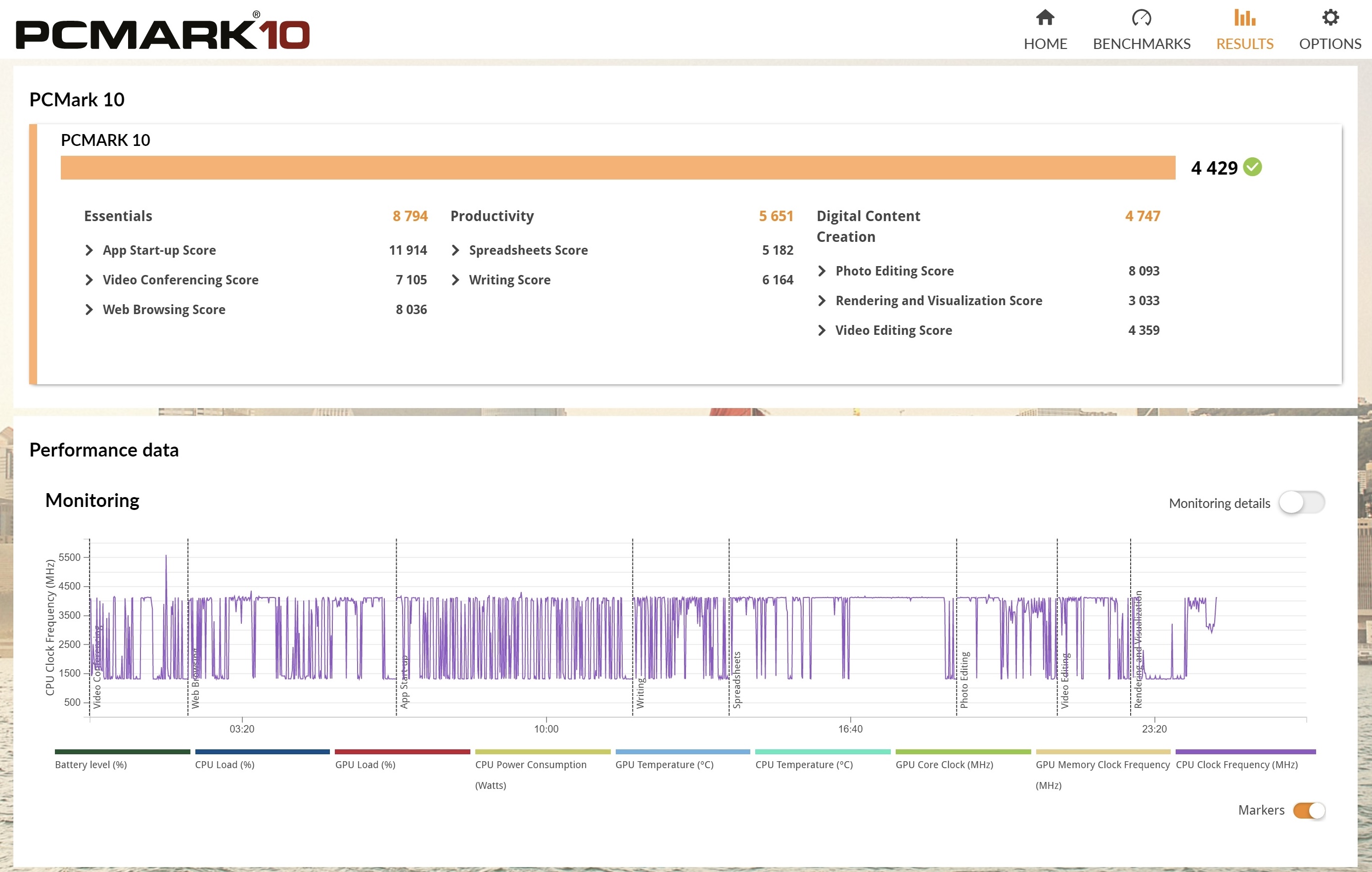Click the orange overall score bar
Image resolution: width=1372 pixels, height=872 pixels.
point(618,168)
